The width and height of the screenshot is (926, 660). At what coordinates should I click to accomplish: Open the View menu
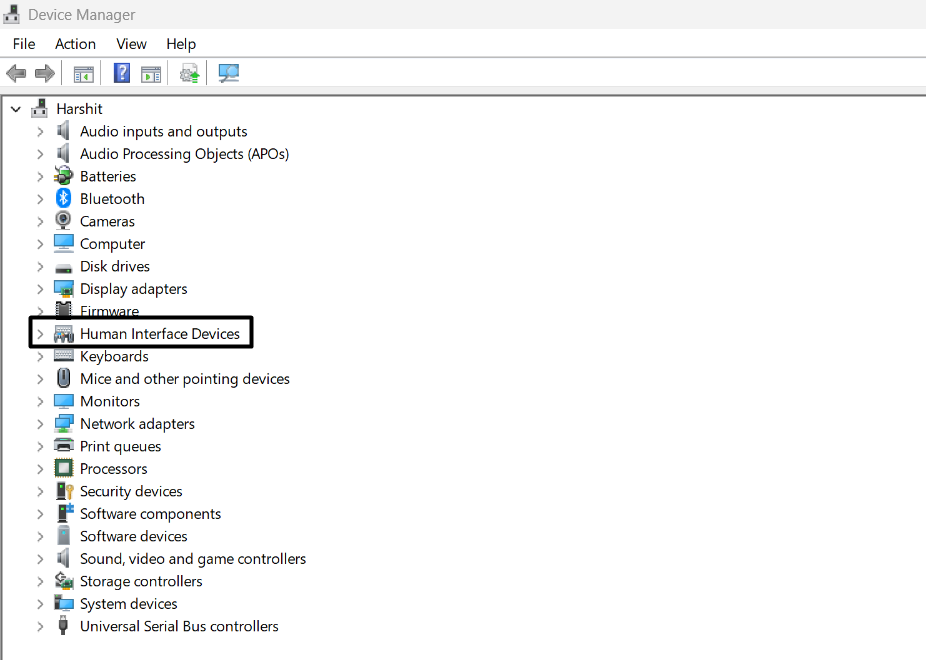coord(131,44)
